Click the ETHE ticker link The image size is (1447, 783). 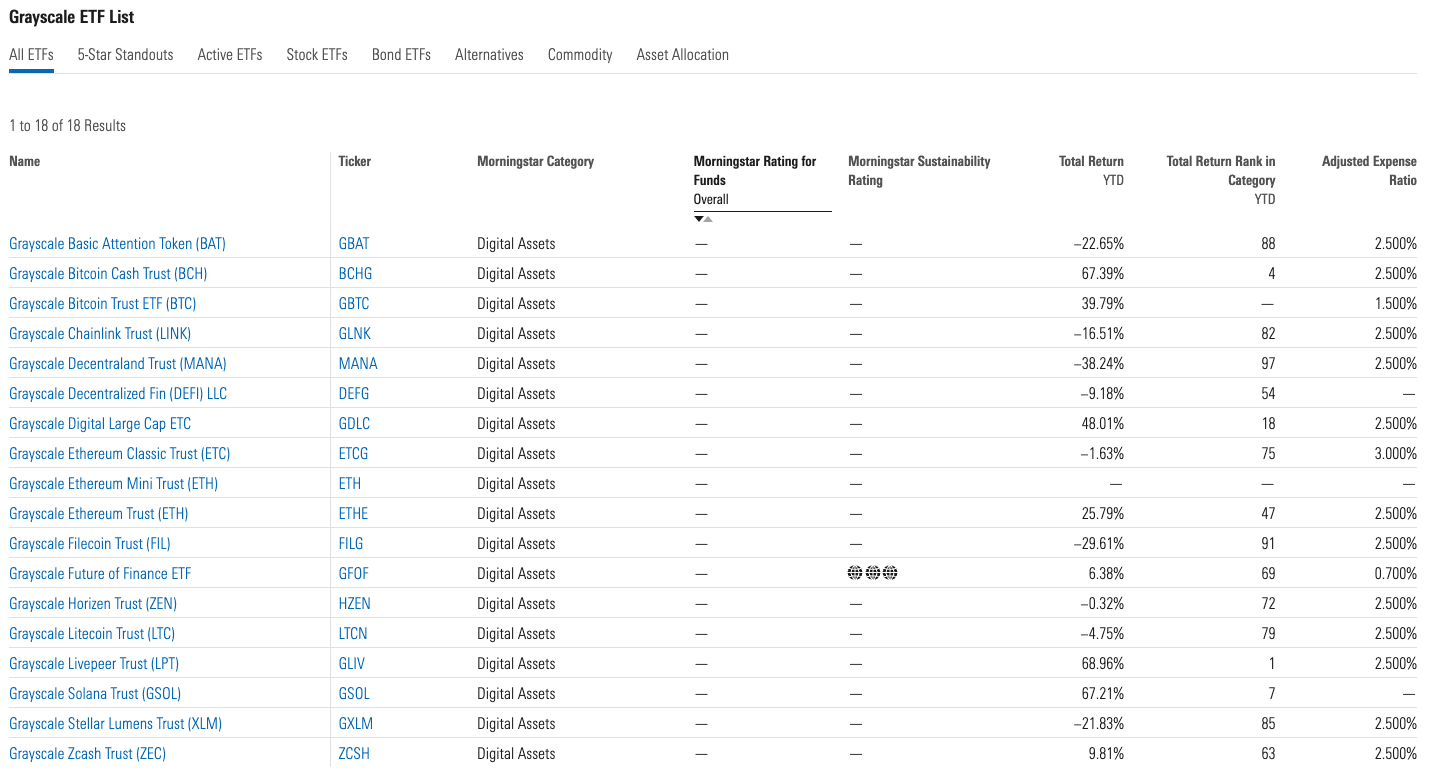tap(354, 514)
